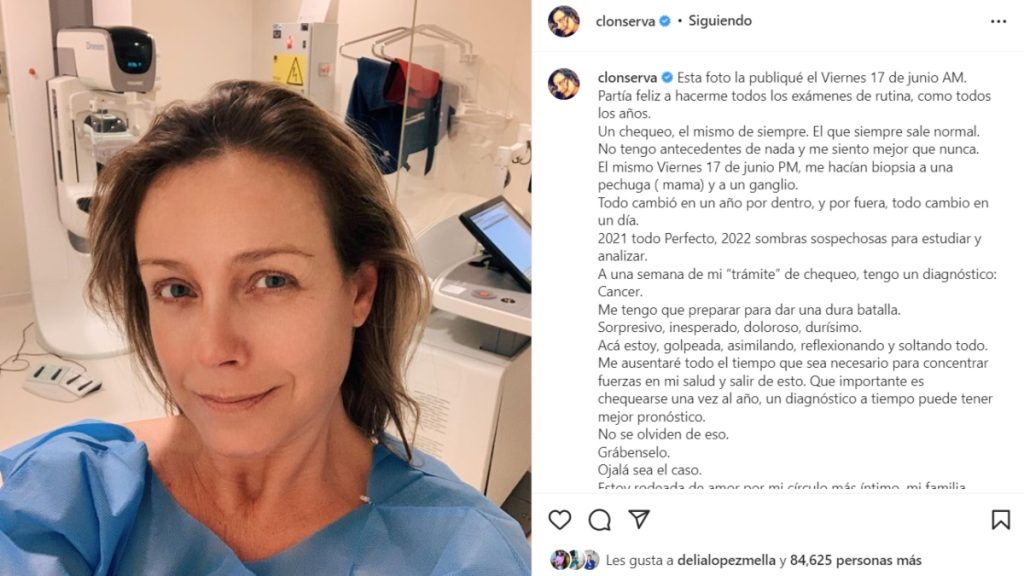Open comments with speech bubble icon

(x=600, y=520)
